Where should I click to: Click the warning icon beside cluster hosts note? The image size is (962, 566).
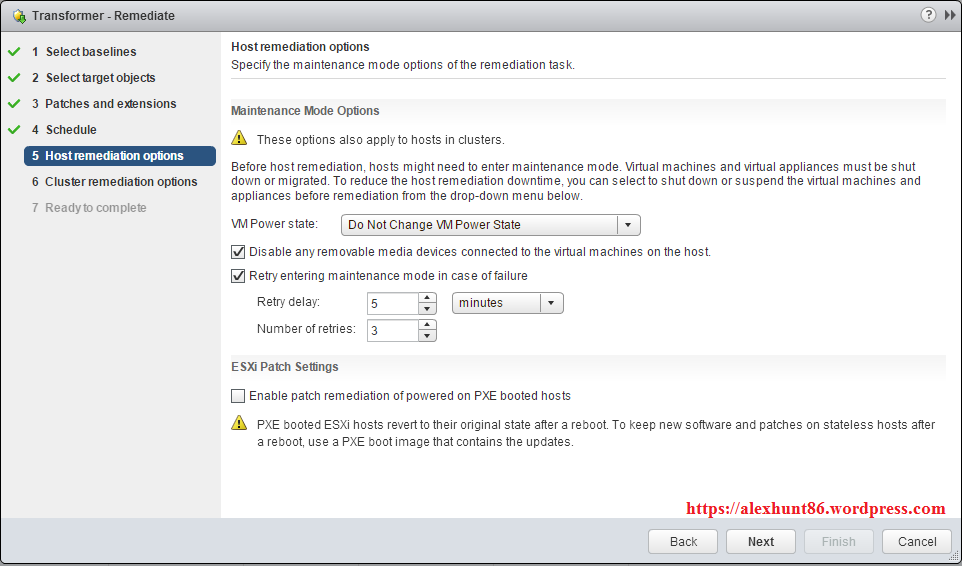tap(239, 139)
